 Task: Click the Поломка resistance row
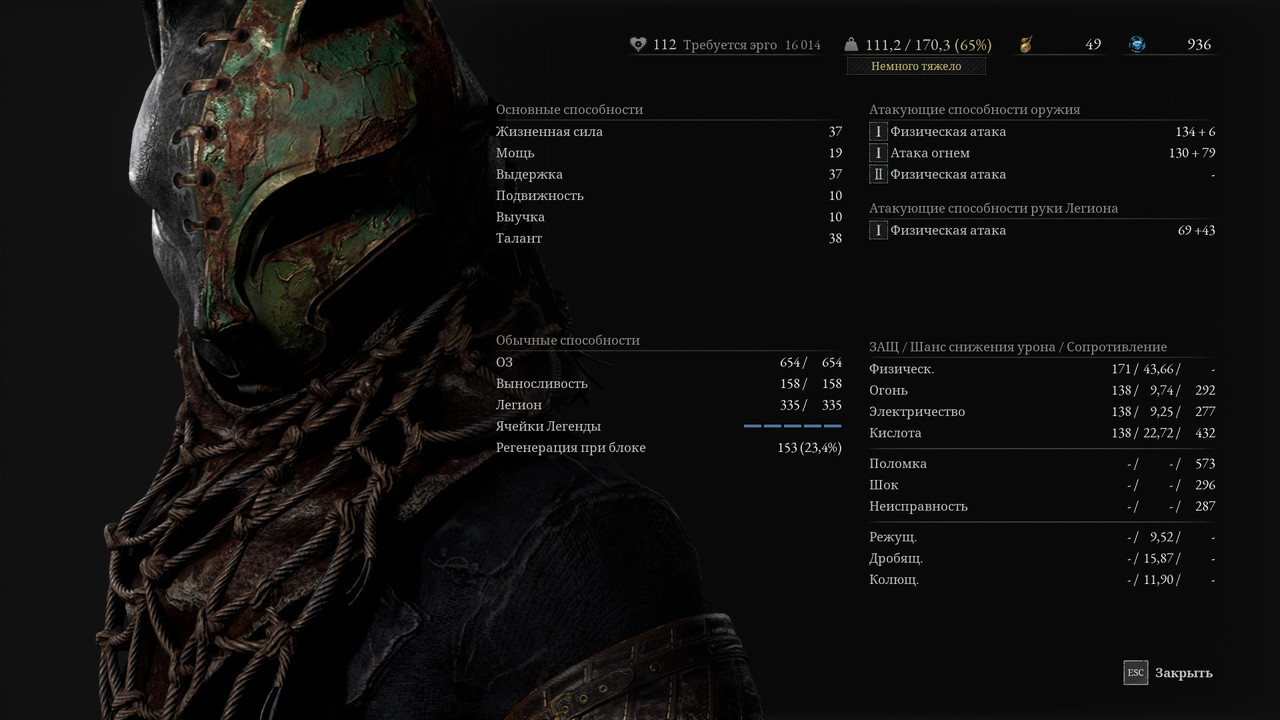tap(1042, 464)
